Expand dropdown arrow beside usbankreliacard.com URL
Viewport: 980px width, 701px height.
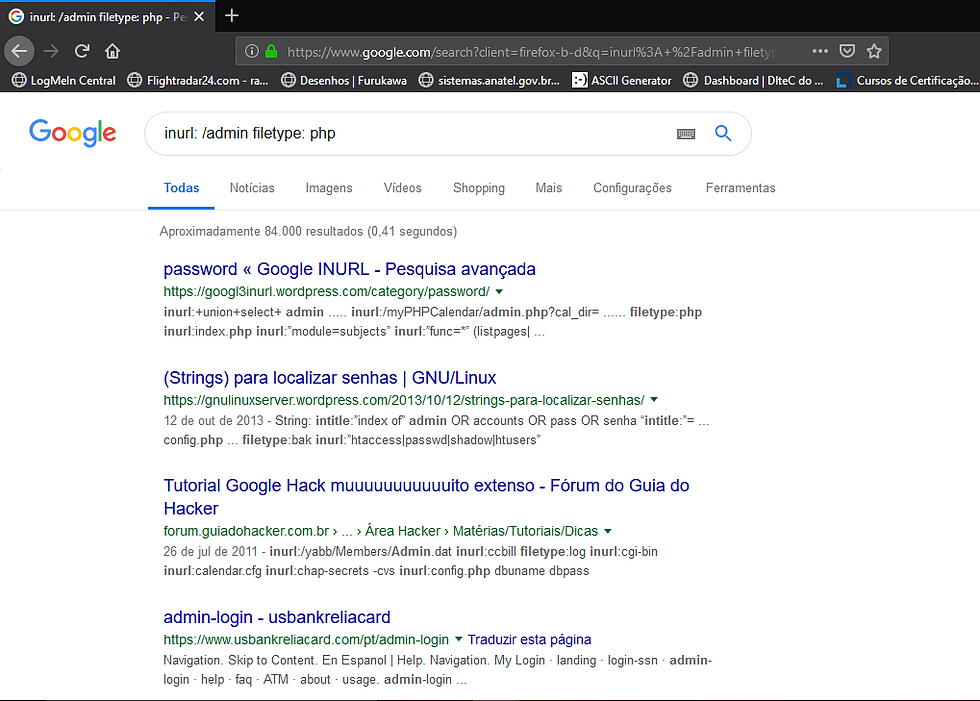[x=458, y=639]
